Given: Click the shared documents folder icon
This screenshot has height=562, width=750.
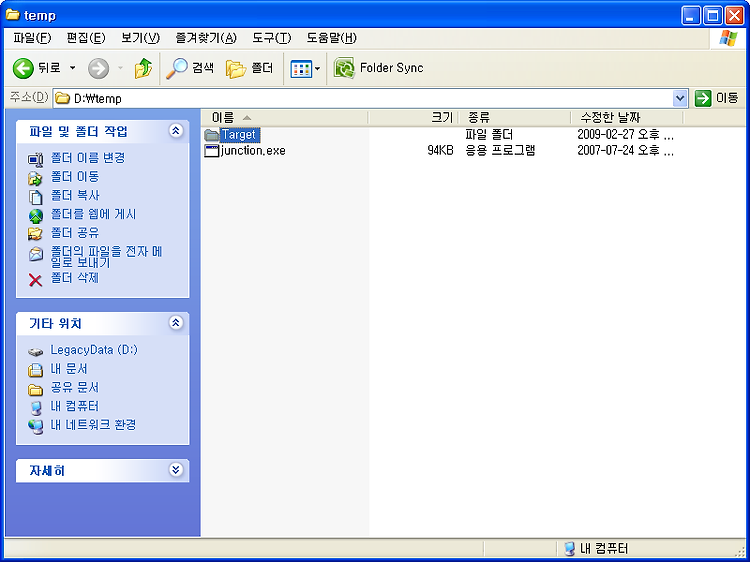Looking at the screenshot, I should 35,389.
